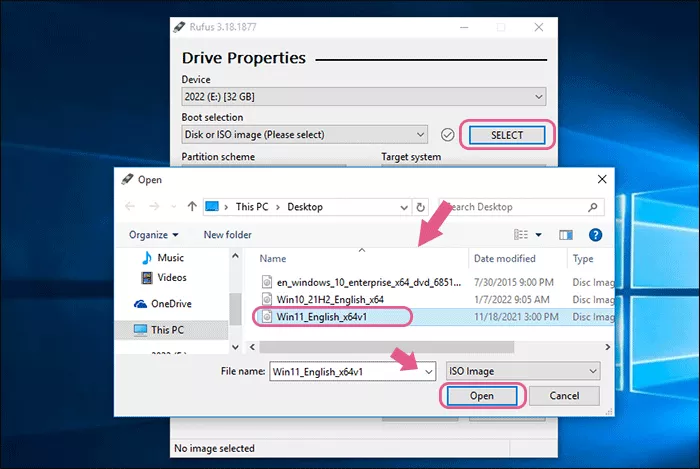This screenshot has width=700, height=469.
Task: Click the Open button
Action: tap(482, 396)
